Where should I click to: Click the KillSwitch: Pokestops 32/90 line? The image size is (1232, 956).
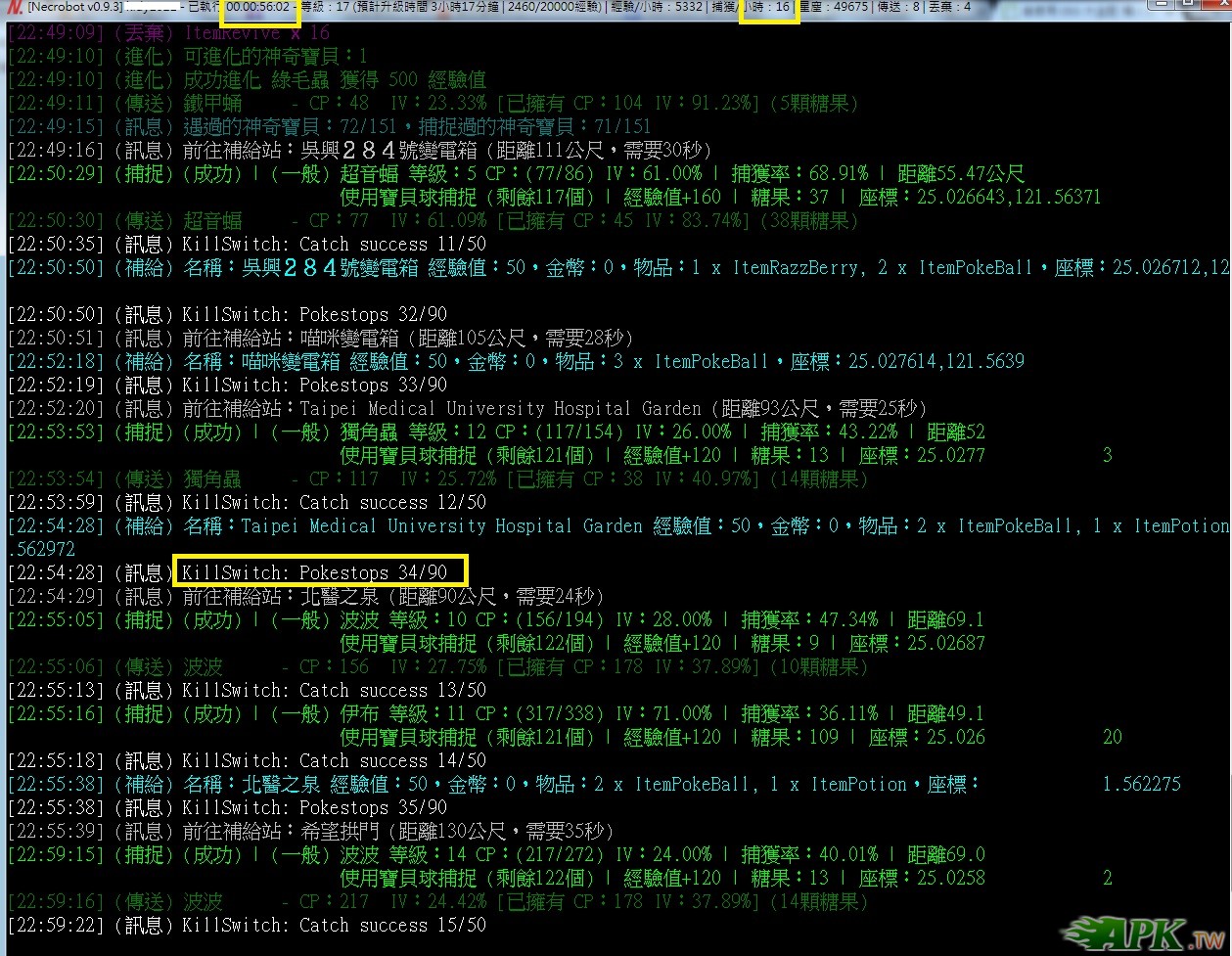coord(227,315)
